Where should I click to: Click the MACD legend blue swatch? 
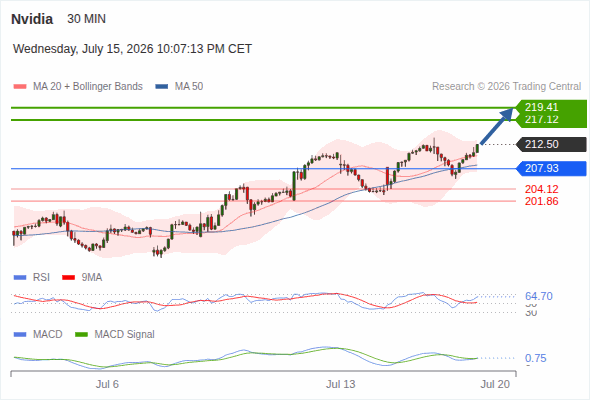tap(20, 334)
